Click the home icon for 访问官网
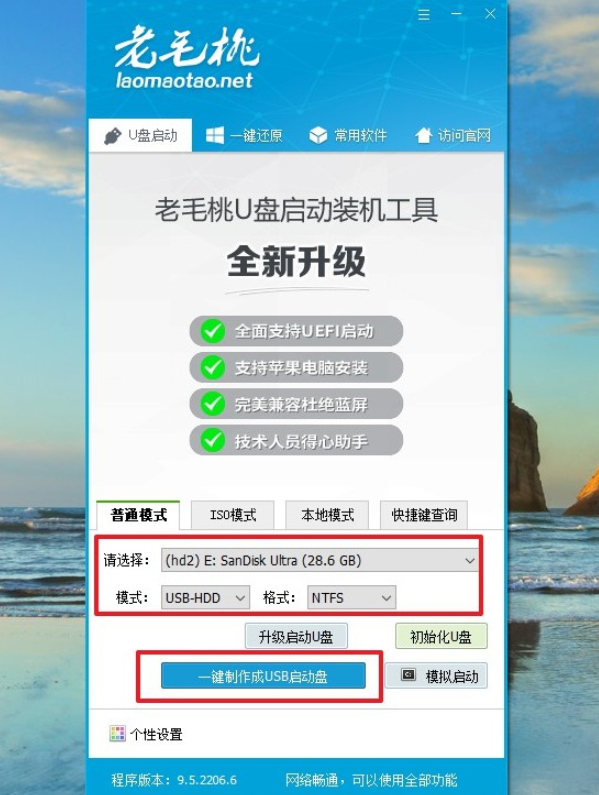This screenshot has height=795, width=599. tap(424, 135)
